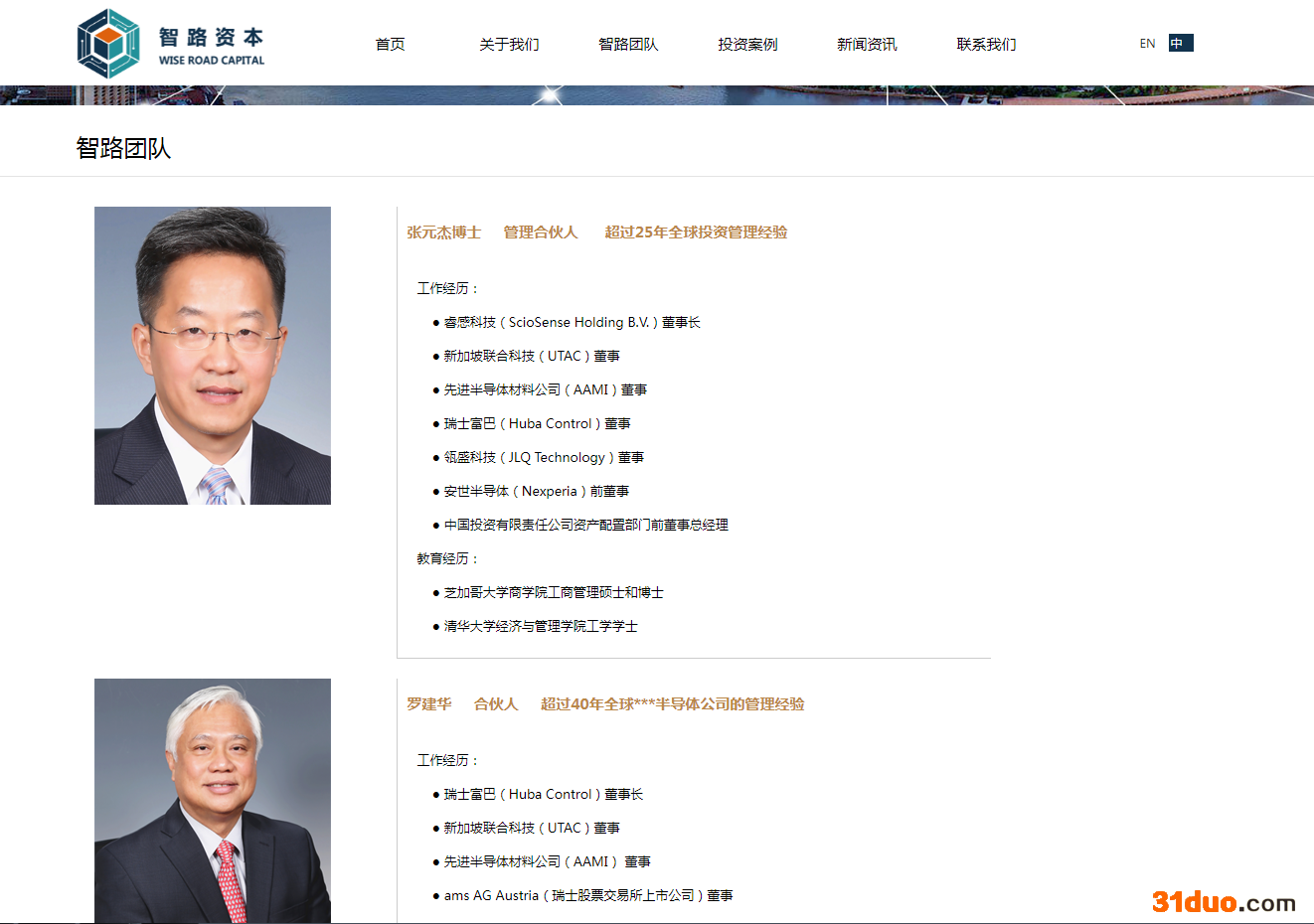Open the 首页 home menu item

(390, 44)
